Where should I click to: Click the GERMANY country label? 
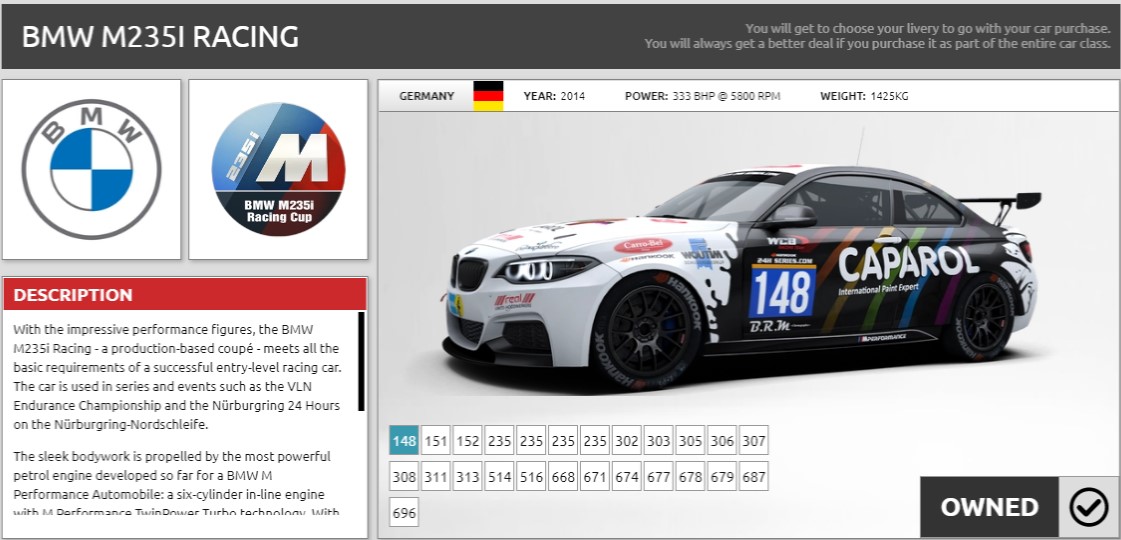(x=427, y=96)
